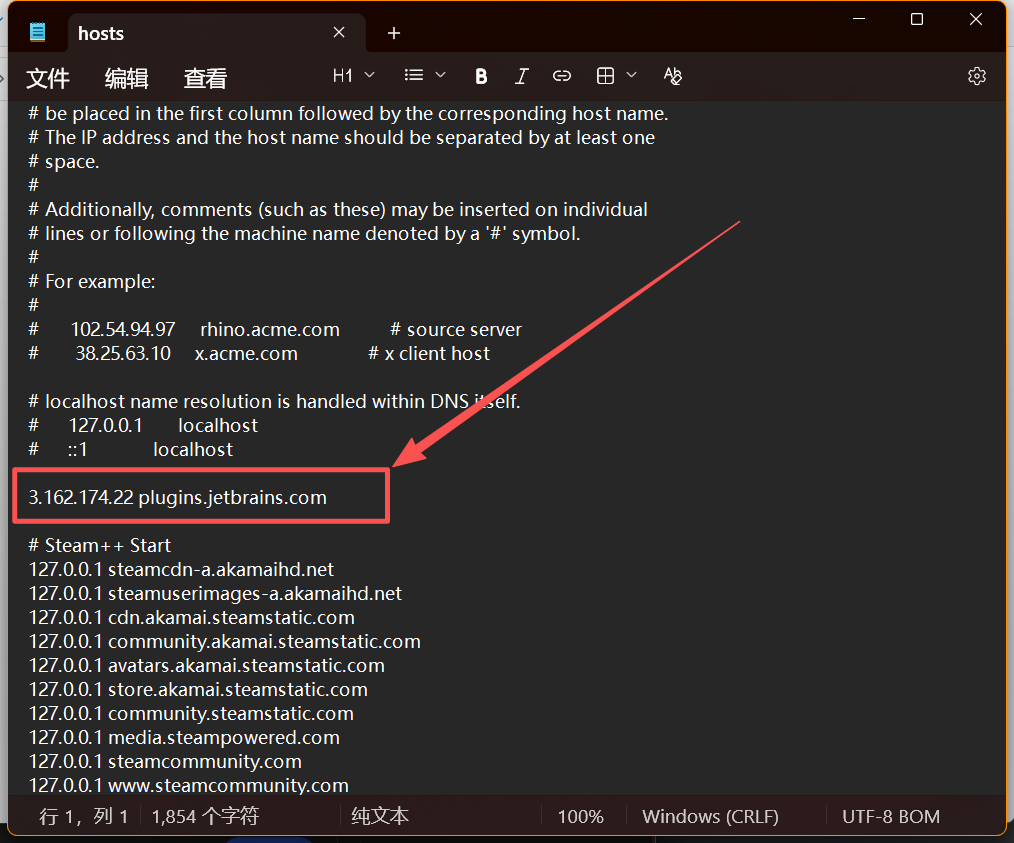Click the 行 1, 列 1 cursor position
The image size is (1014, 843).
click(84, 816)
